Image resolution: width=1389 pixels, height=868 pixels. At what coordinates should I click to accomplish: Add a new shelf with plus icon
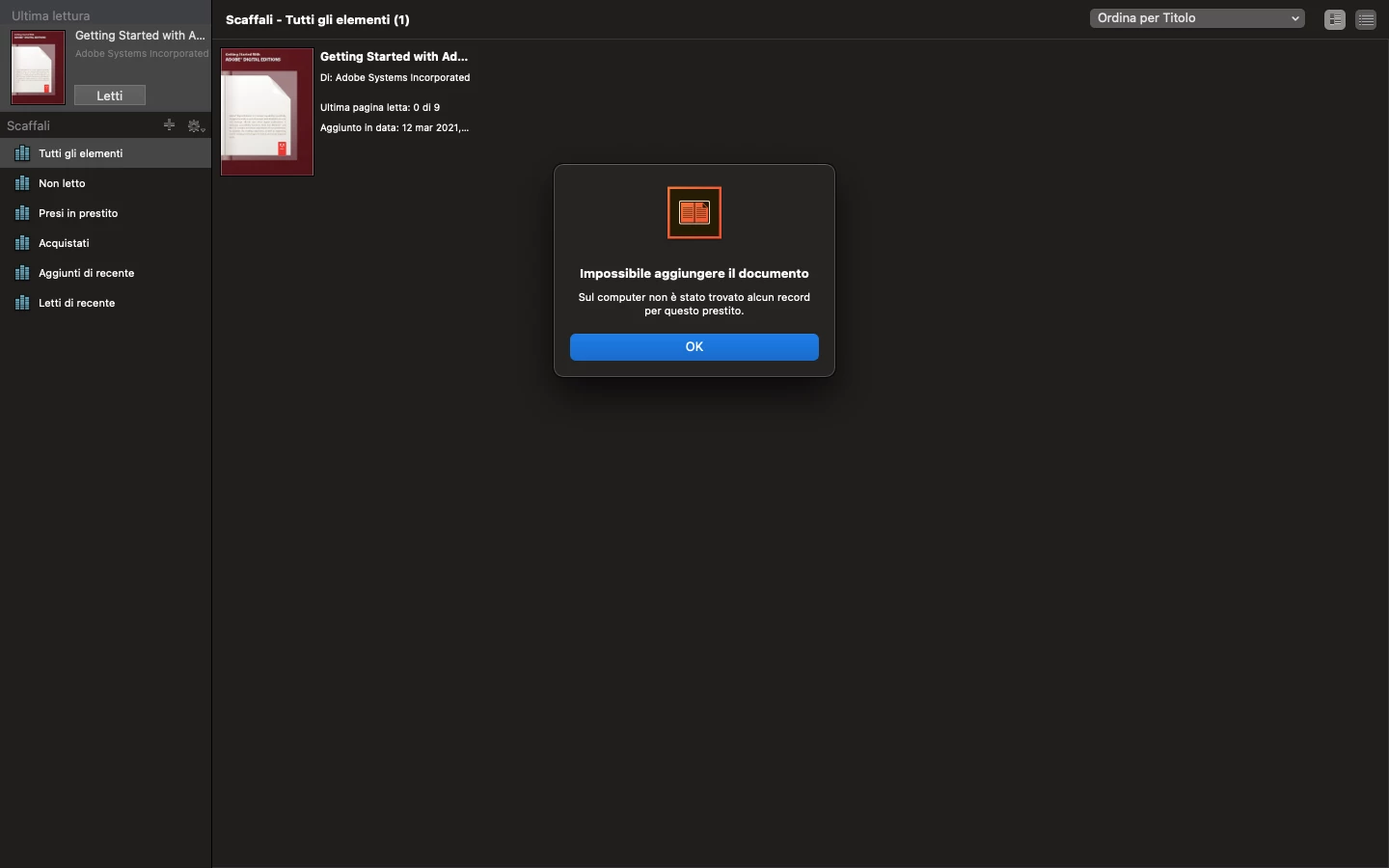tap(169, 124)
